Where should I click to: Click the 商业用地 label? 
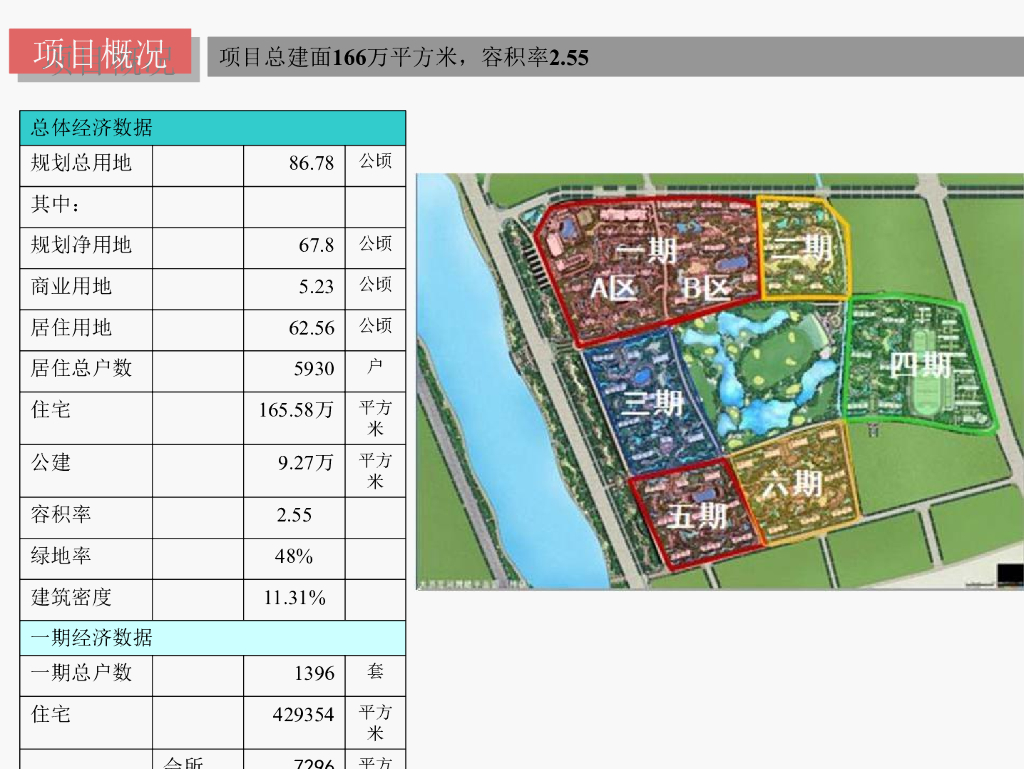pyautogui.click(x=71, y=286)
